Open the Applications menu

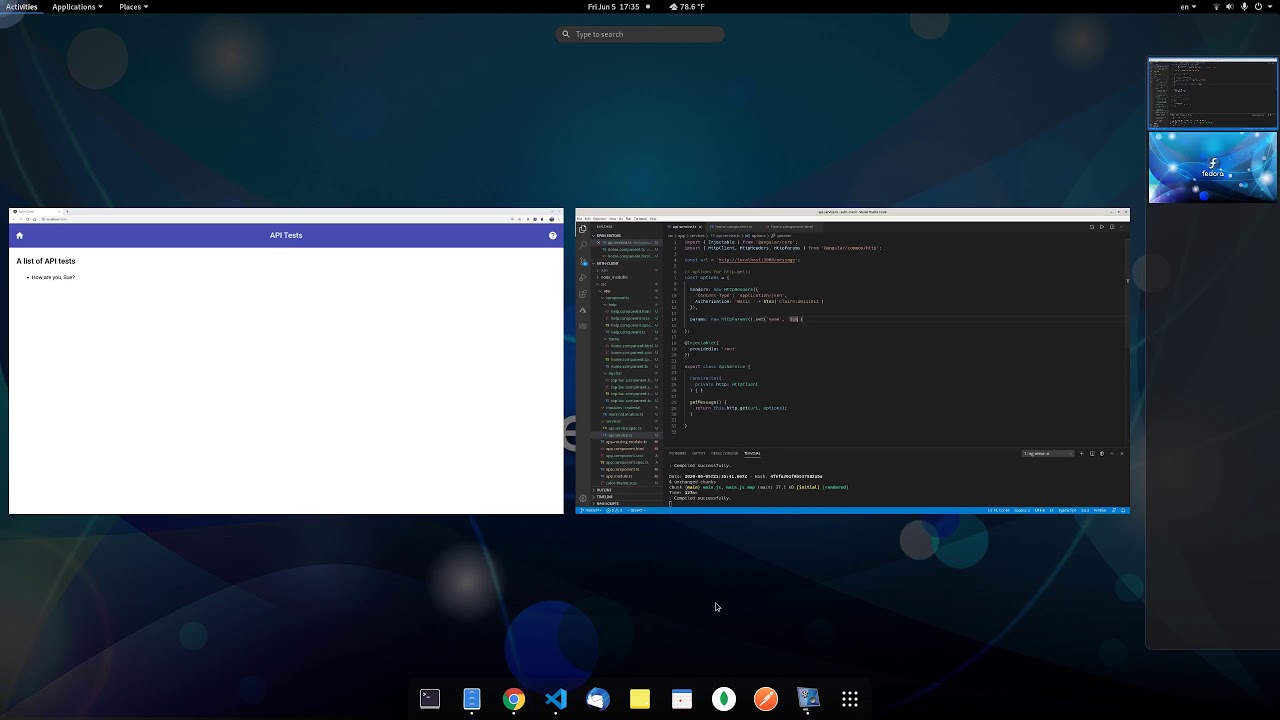tap(78, 7)
